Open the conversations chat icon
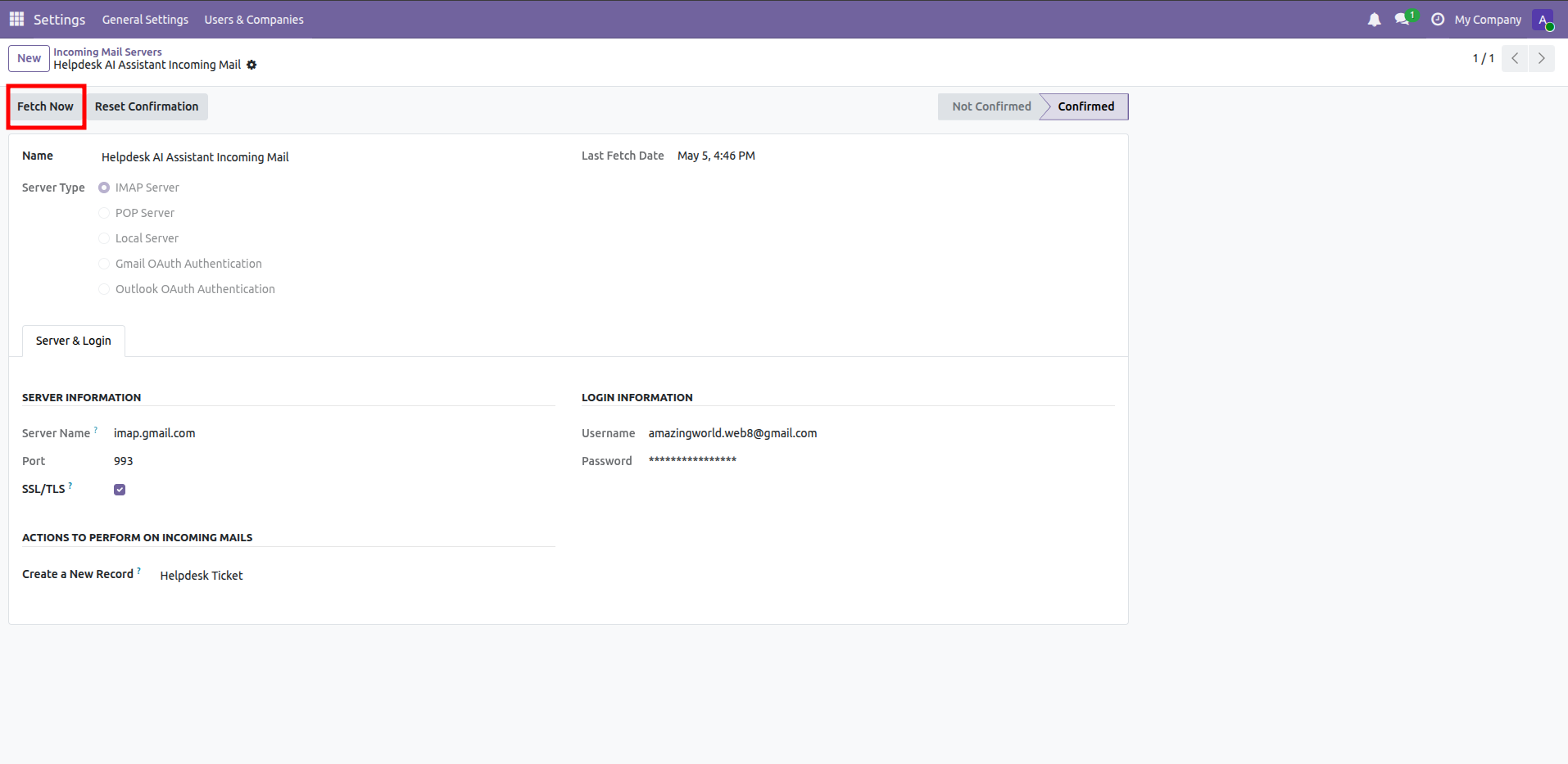Viewport: 1568px width, 764px height. tap(1403, 19)
